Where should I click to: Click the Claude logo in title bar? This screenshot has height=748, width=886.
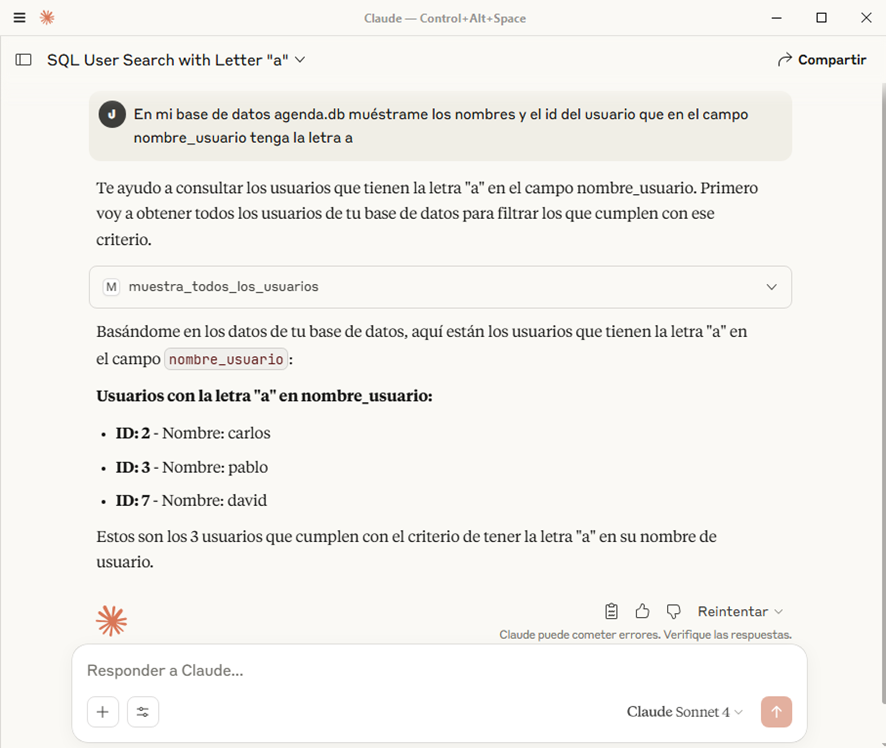pos(46,18)
